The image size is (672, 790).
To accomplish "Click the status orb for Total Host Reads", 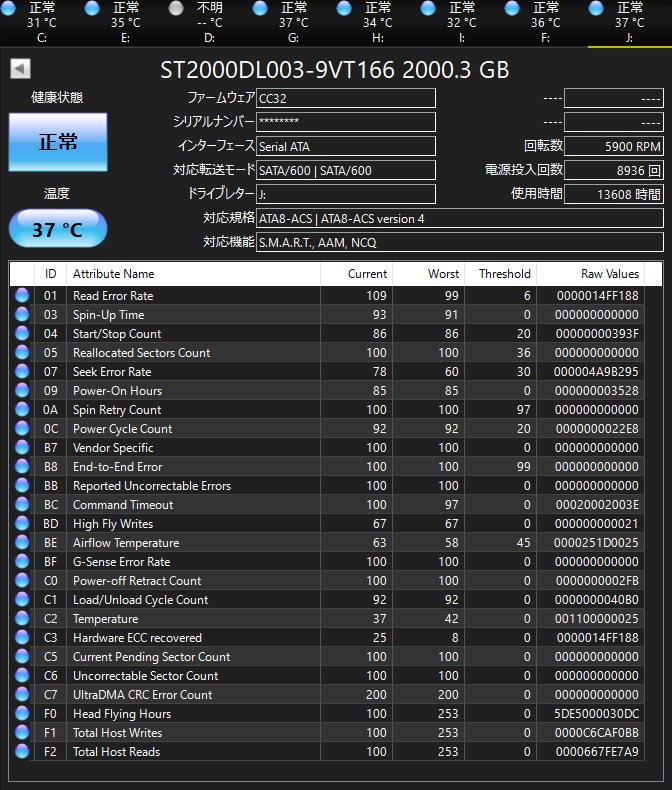I will click(x=22, y=752).
